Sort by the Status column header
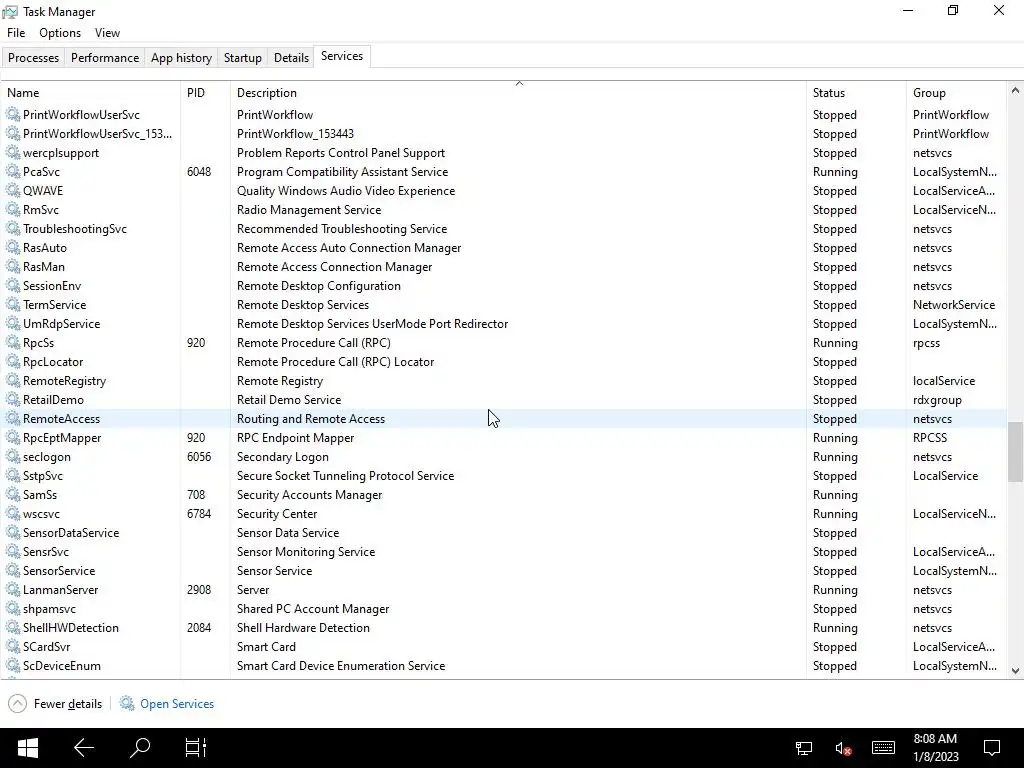 click(x=856, y=93)
